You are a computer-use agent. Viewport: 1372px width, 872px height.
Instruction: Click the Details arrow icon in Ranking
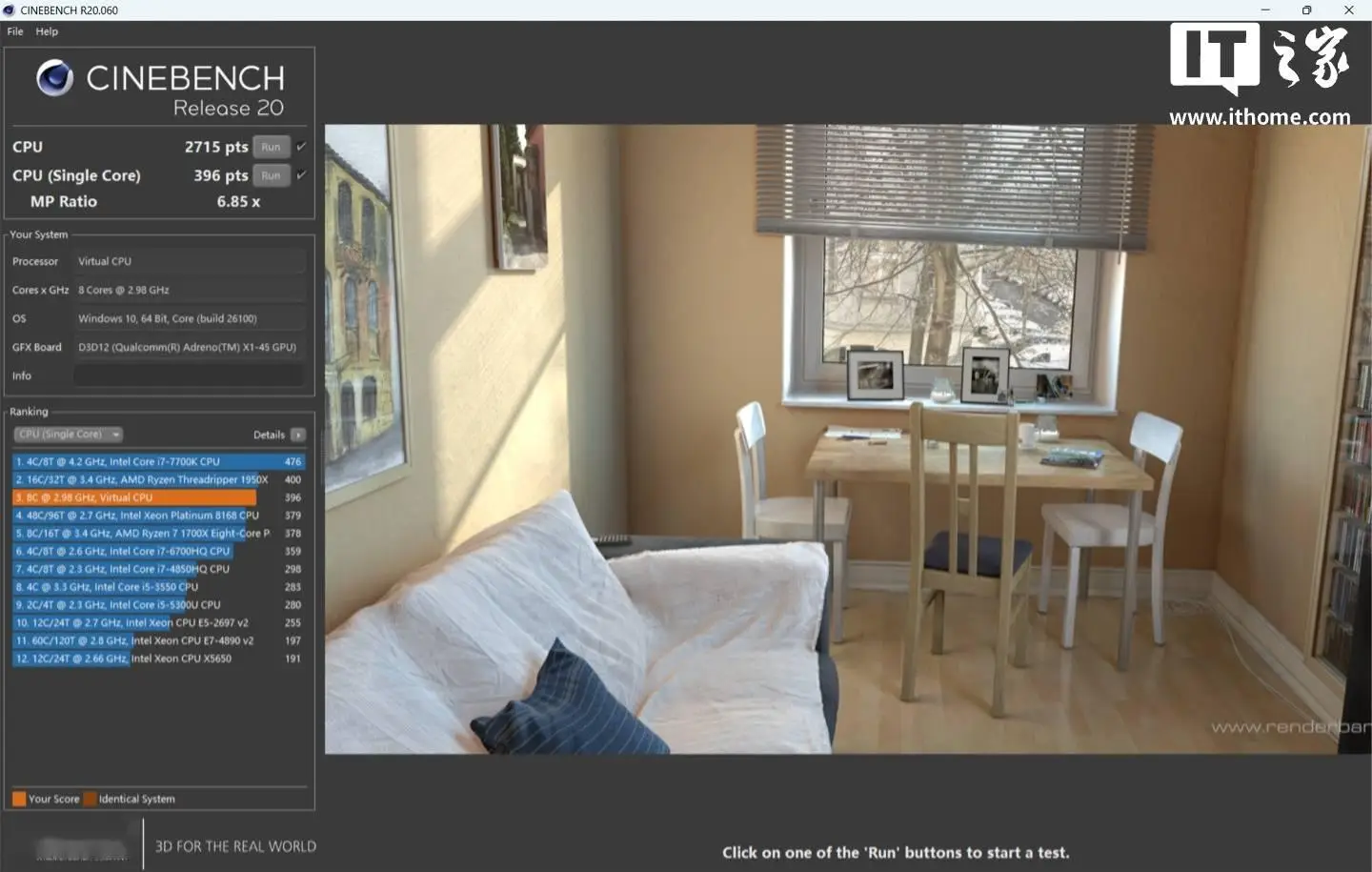[298, 435]
